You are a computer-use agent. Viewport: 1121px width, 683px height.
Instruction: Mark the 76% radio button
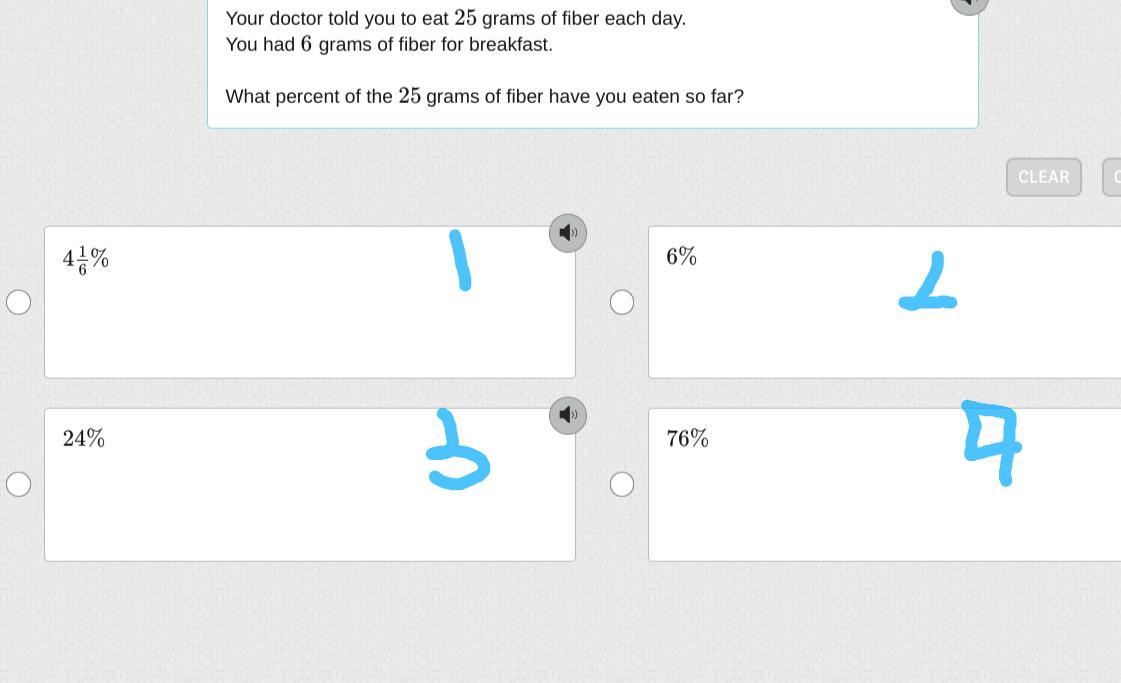621,484
